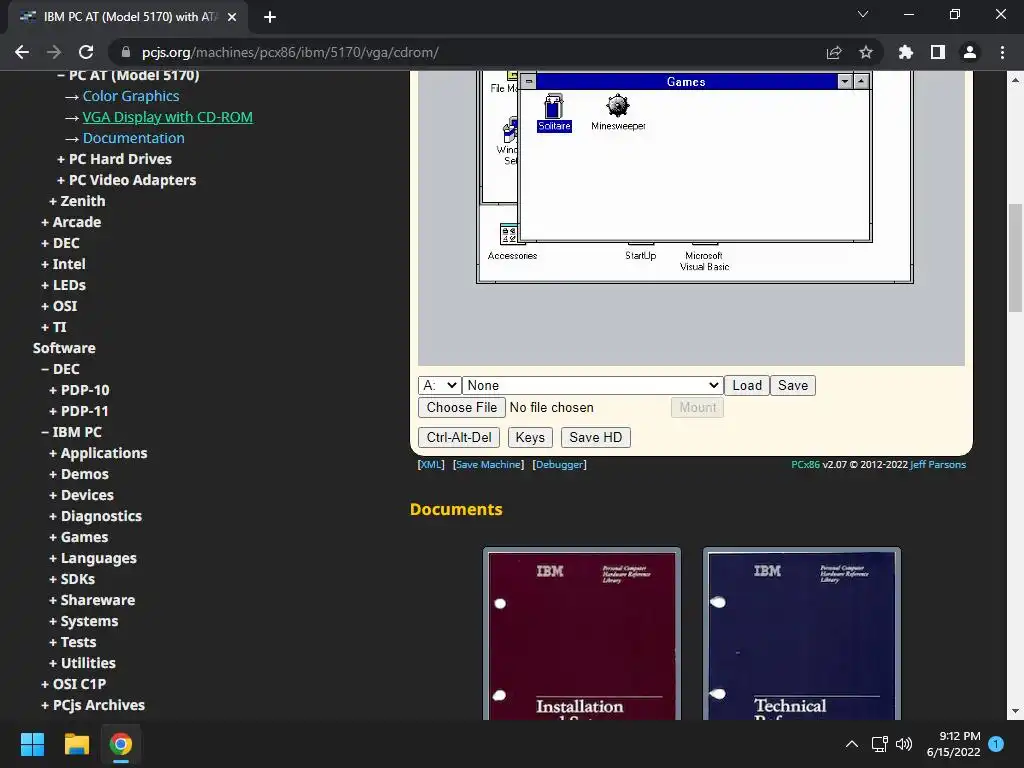
Task: Select the IBM PC AT browser tab
Action: pyautogui.click(x=127, y=17)
